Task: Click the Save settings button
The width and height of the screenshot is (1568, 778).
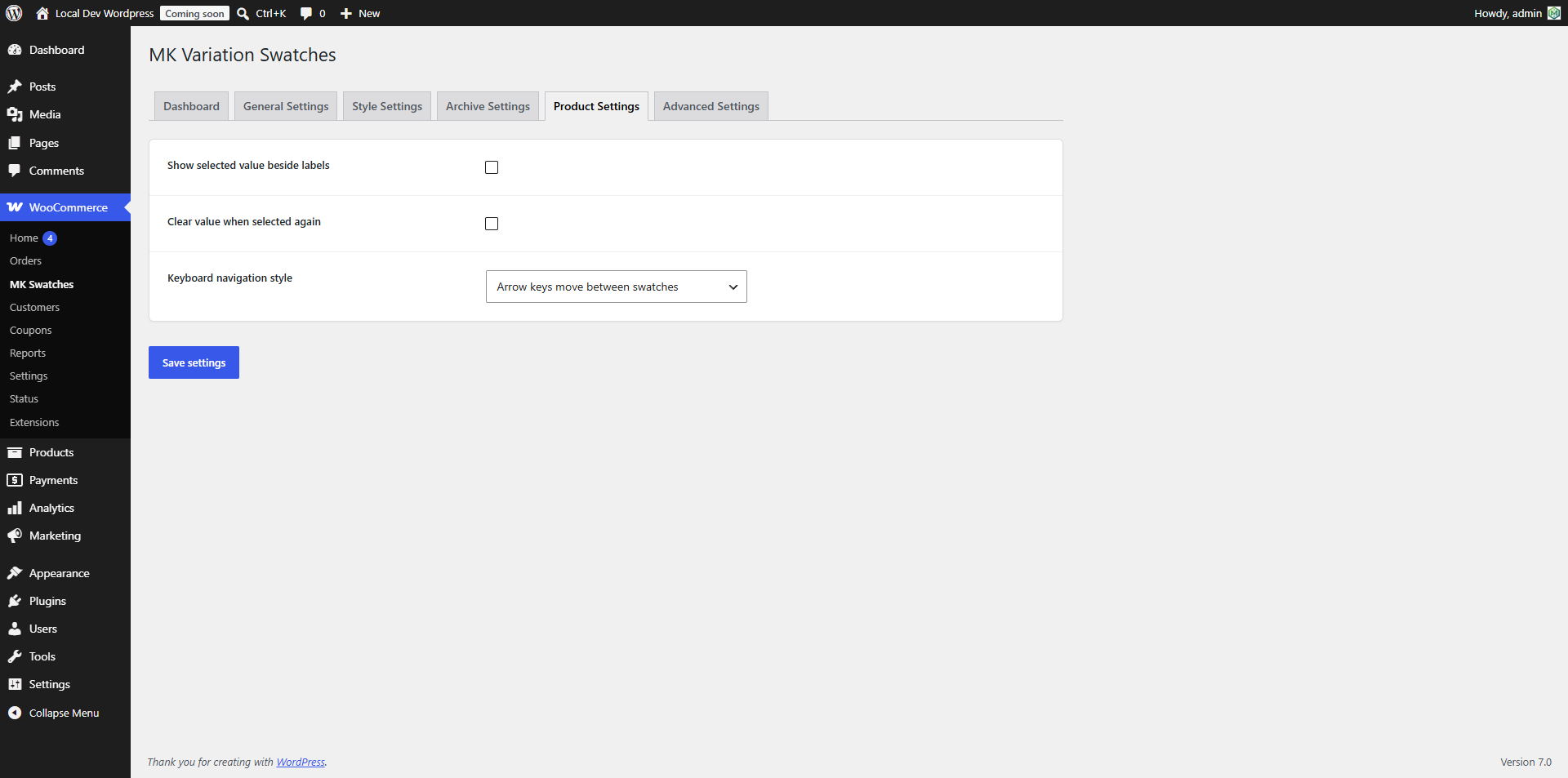Action: [x=194, y=362]
